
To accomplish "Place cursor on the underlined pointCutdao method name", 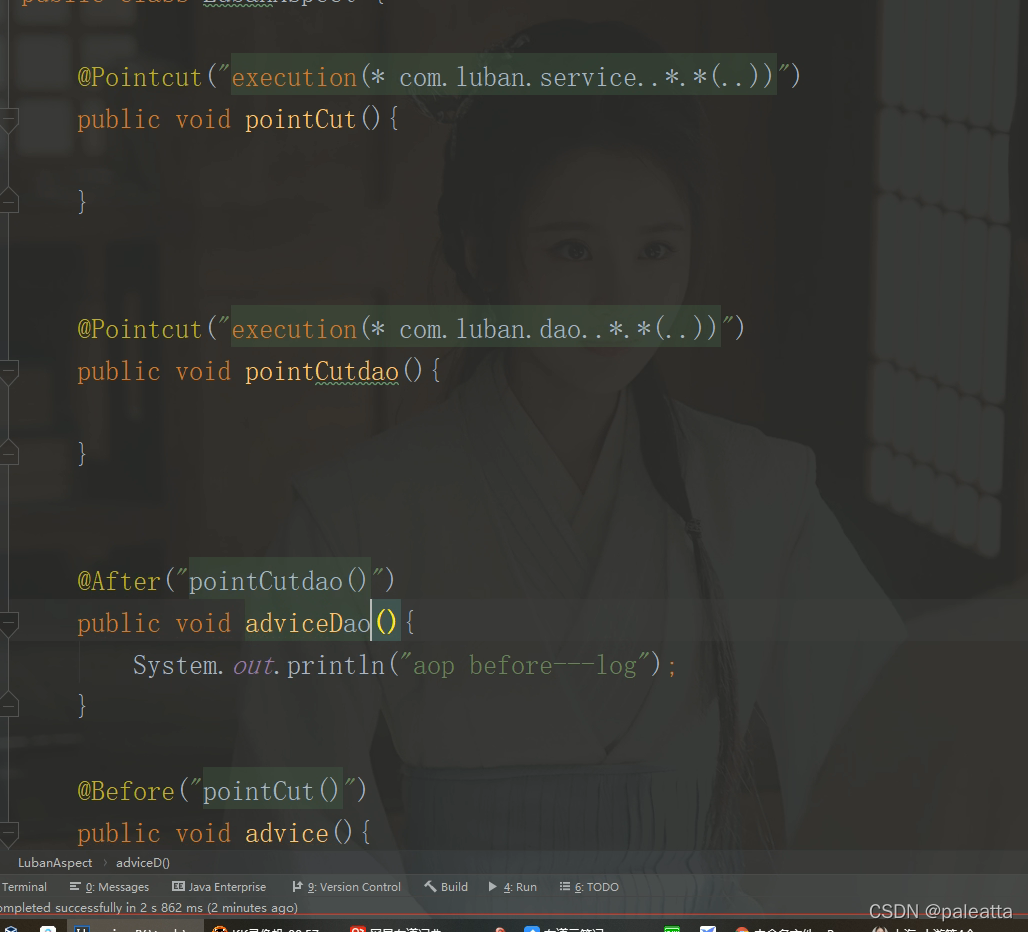I will (322, 372).
